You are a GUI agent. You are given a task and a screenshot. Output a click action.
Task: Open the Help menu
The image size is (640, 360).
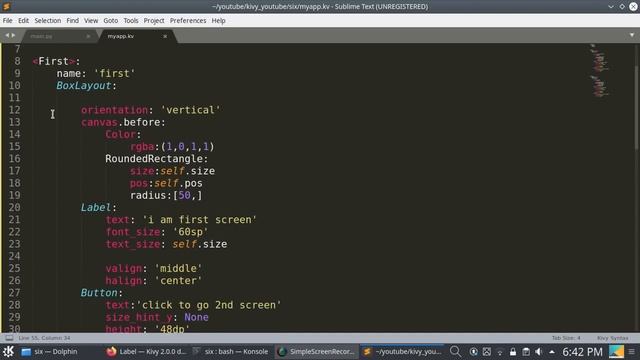(218, 20)
